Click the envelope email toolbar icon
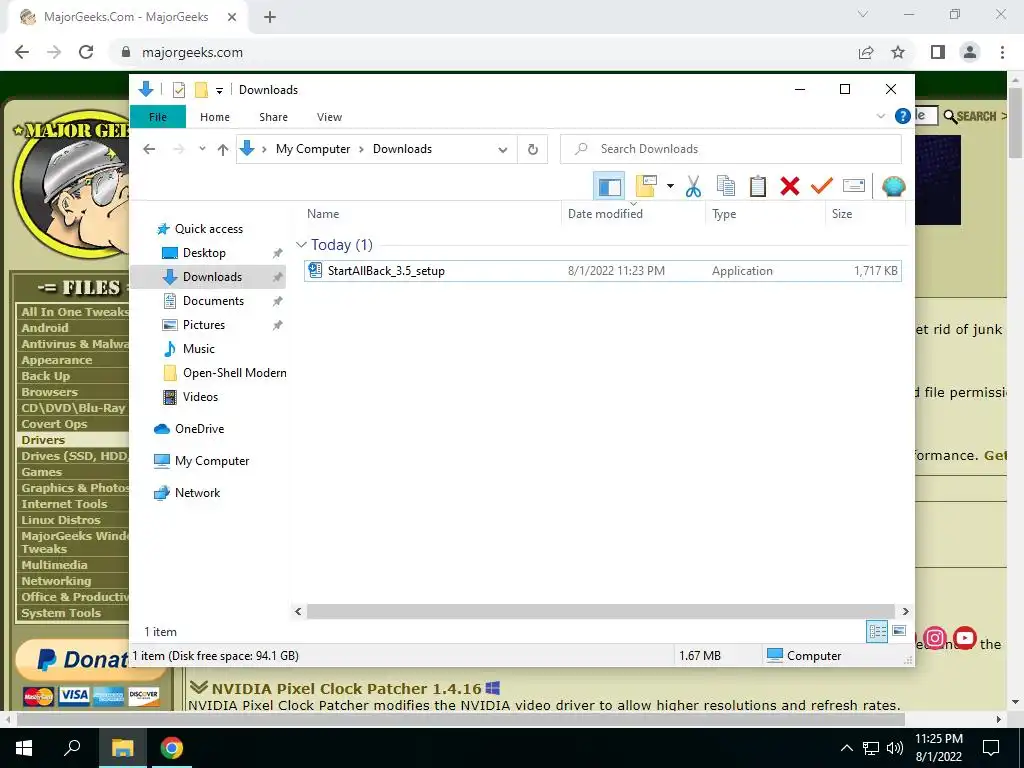 click(854, 187)
